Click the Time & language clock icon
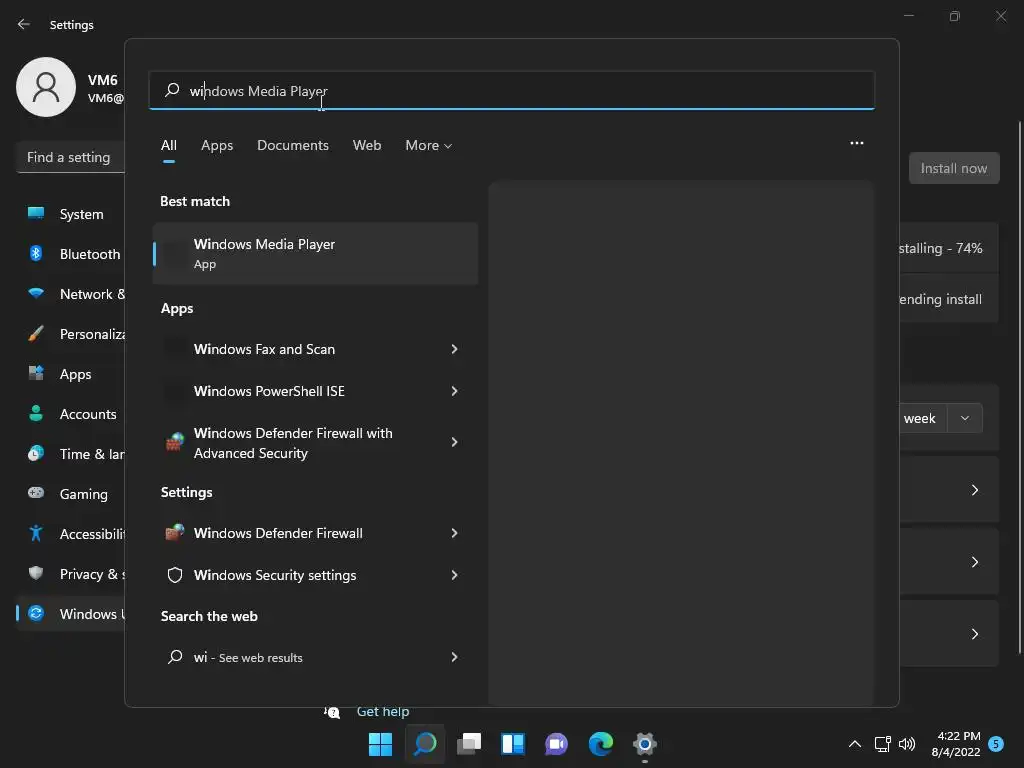Screen dimensions: 1024x768 36,453
